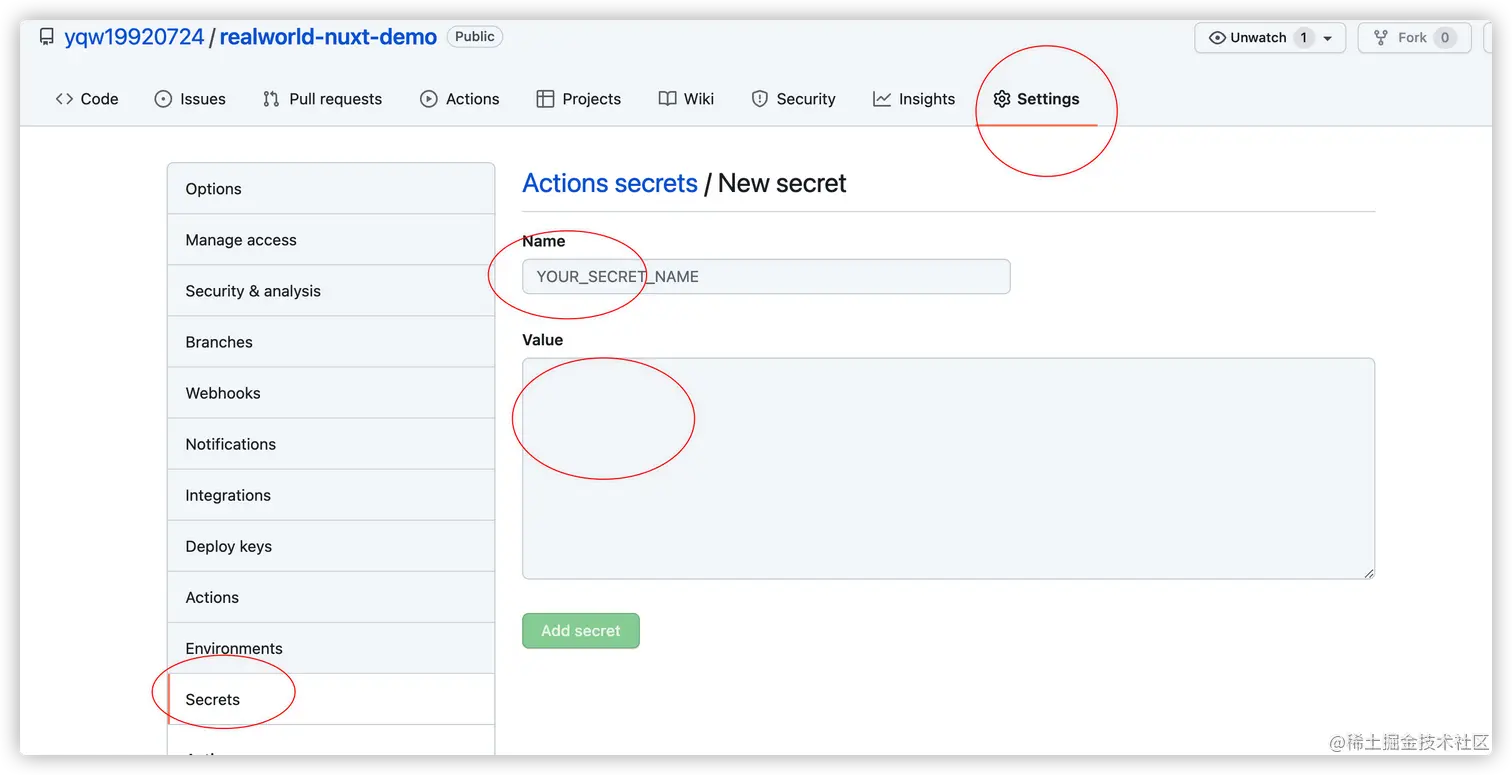The width and height of the screenshot is (1512, 775).
Task: Open the Code tab
Action: click(87, 99)
